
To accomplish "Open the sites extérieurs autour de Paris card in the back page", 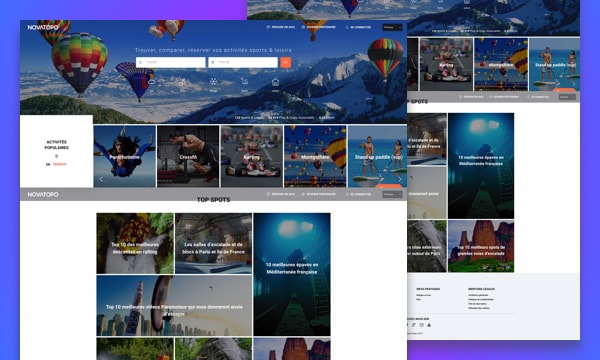I will click(x=427, y=246).
